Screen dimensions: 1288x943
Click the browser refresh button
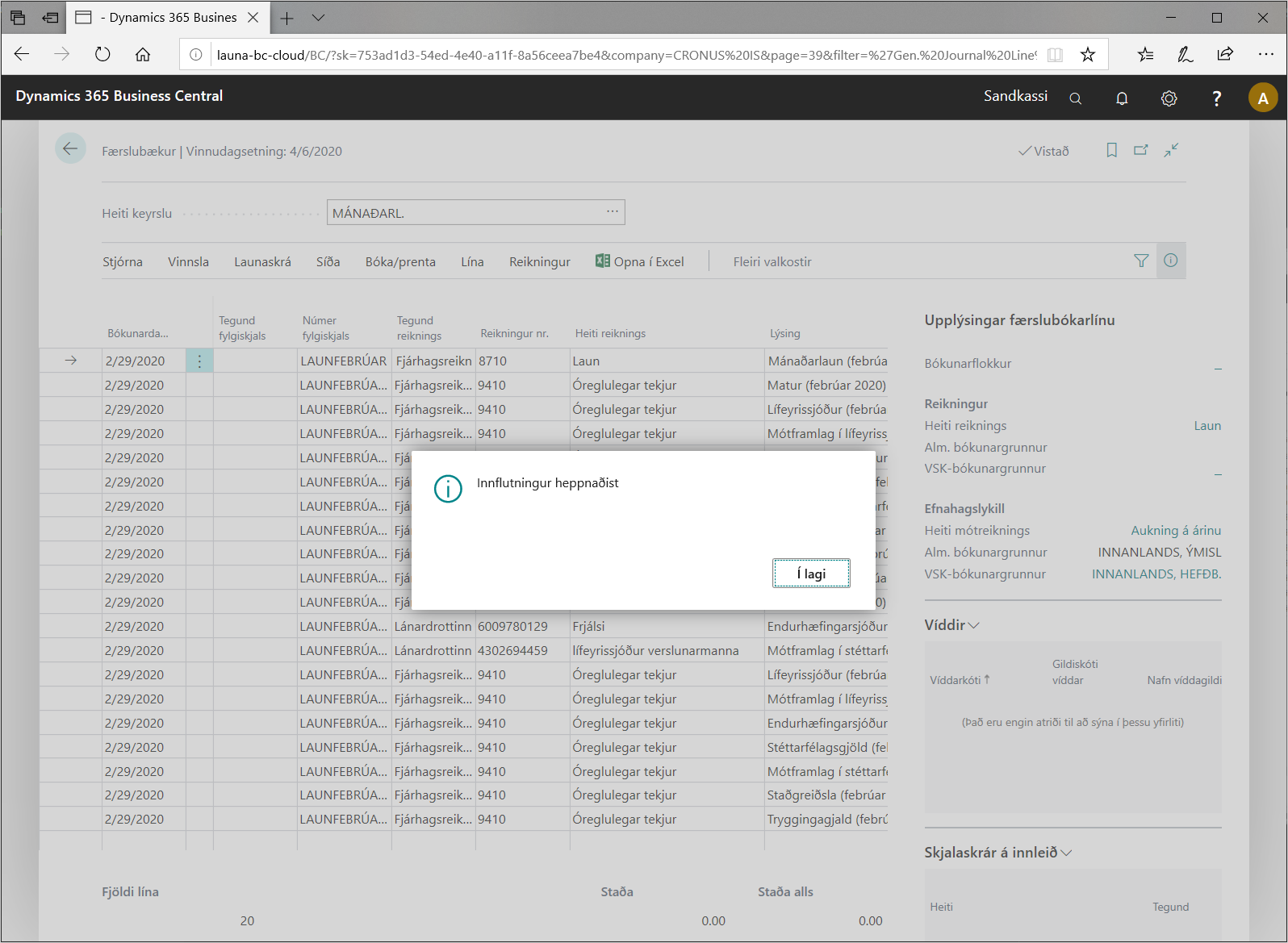click(x=102, y=55)
